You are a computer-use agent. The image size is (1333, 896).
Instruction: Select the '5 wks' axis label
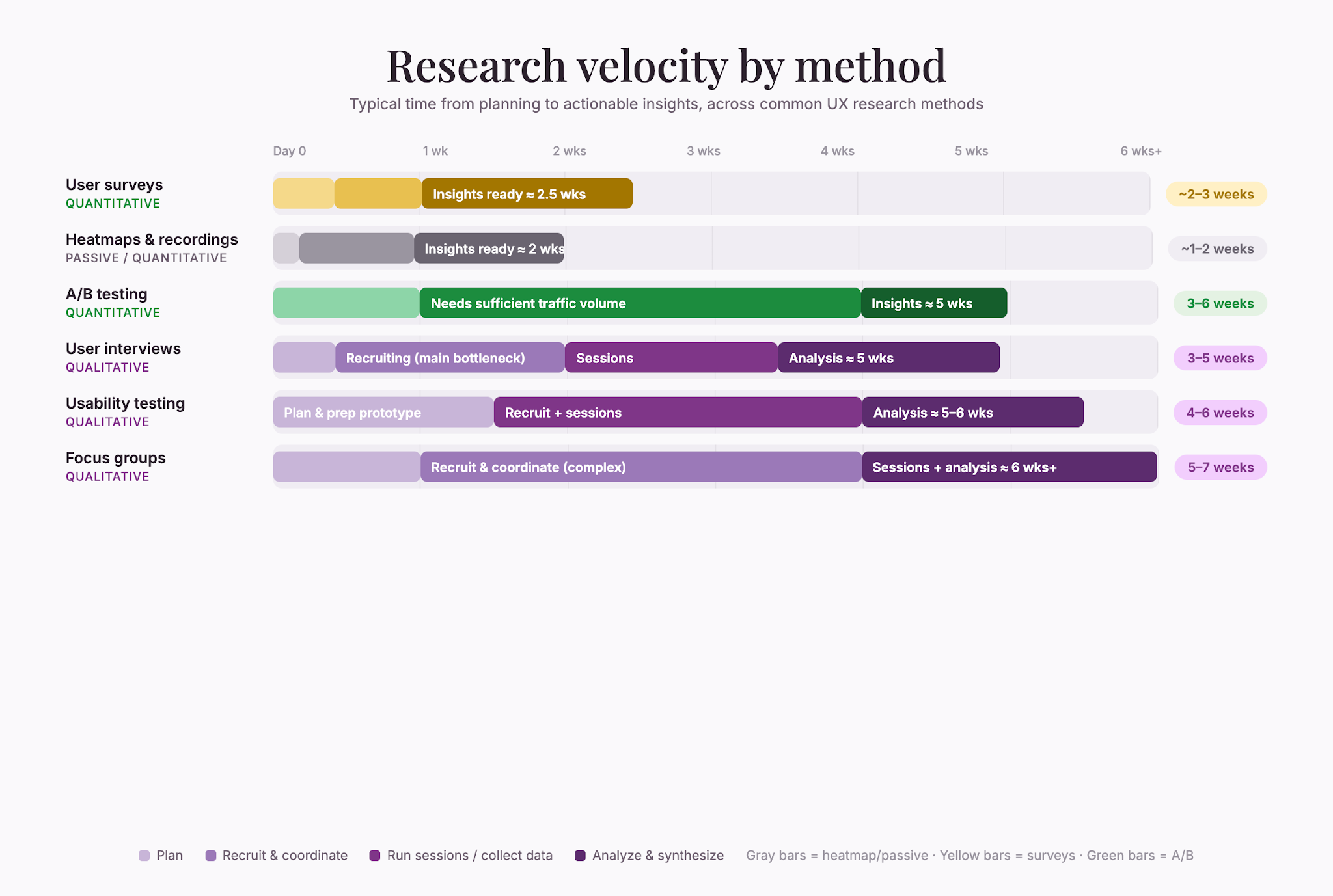coord(971,151)
